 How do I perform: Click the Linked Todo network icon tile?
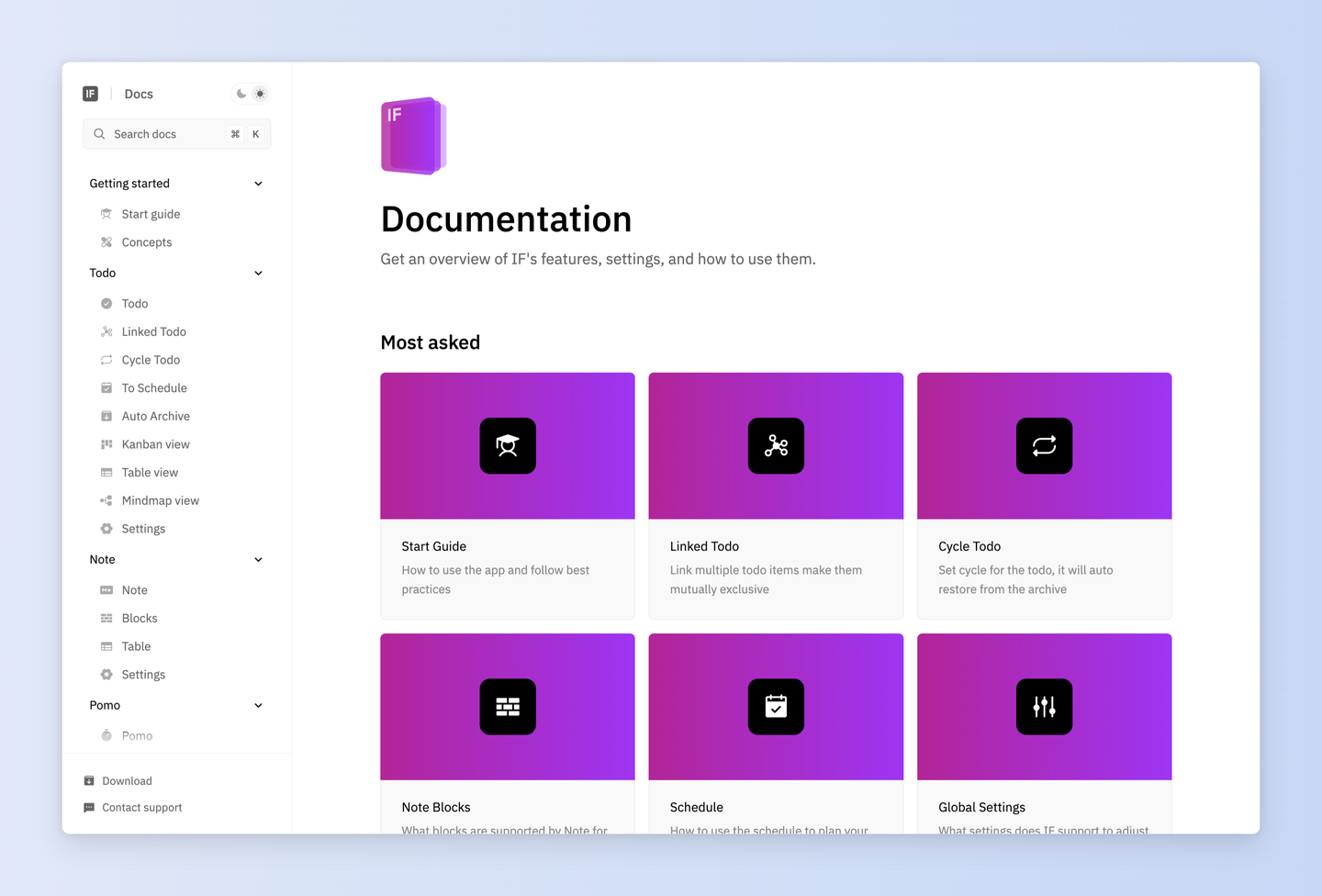(x=776, y=446)
